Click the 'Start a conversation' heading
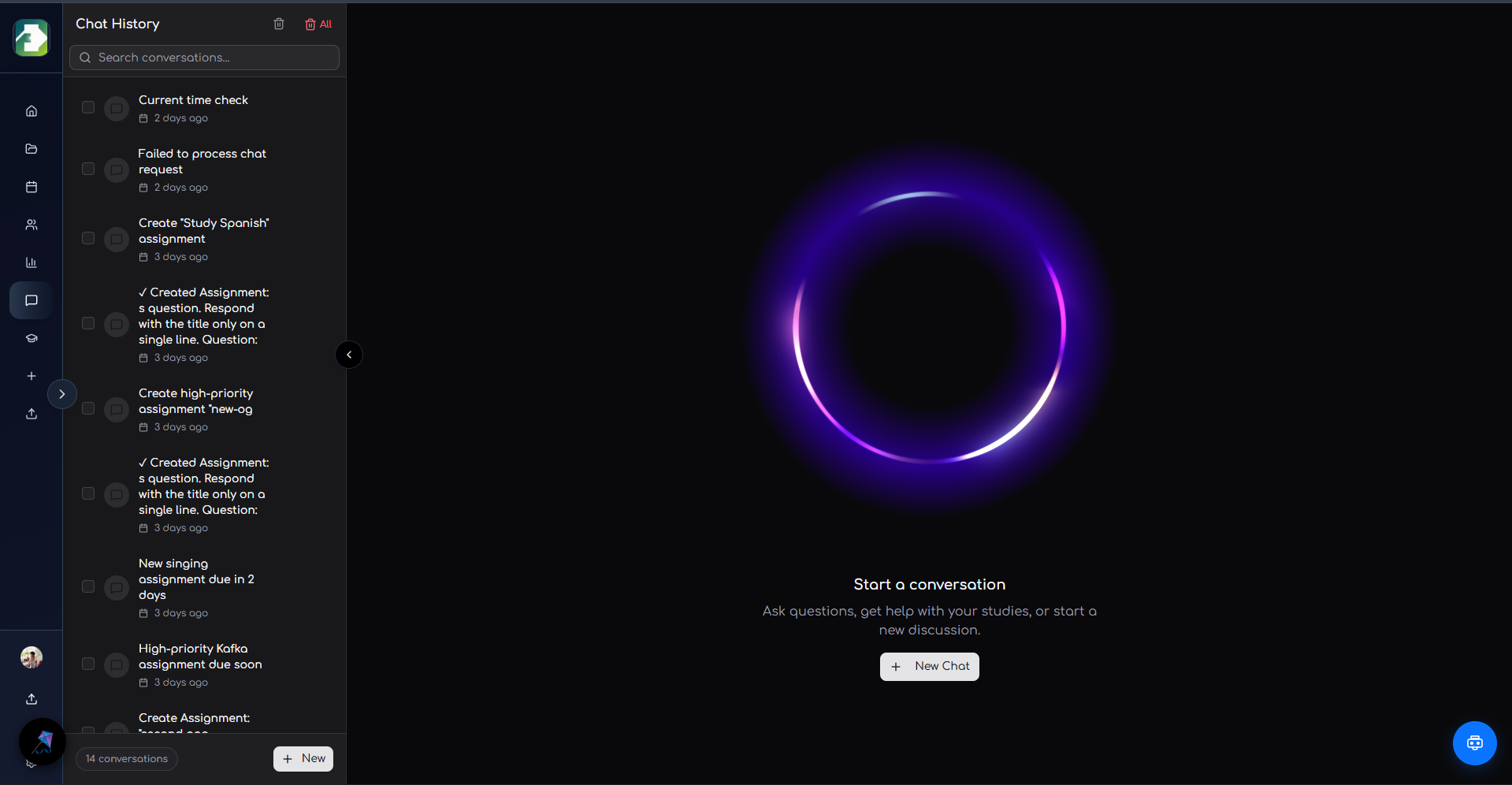 pos(929,584)
